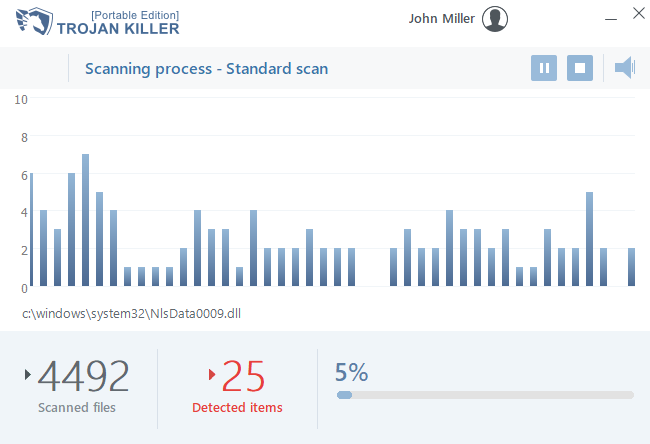This screenshot has width=650, height=444.
Task: Click the John Miller username
Action: click(441, 19)
